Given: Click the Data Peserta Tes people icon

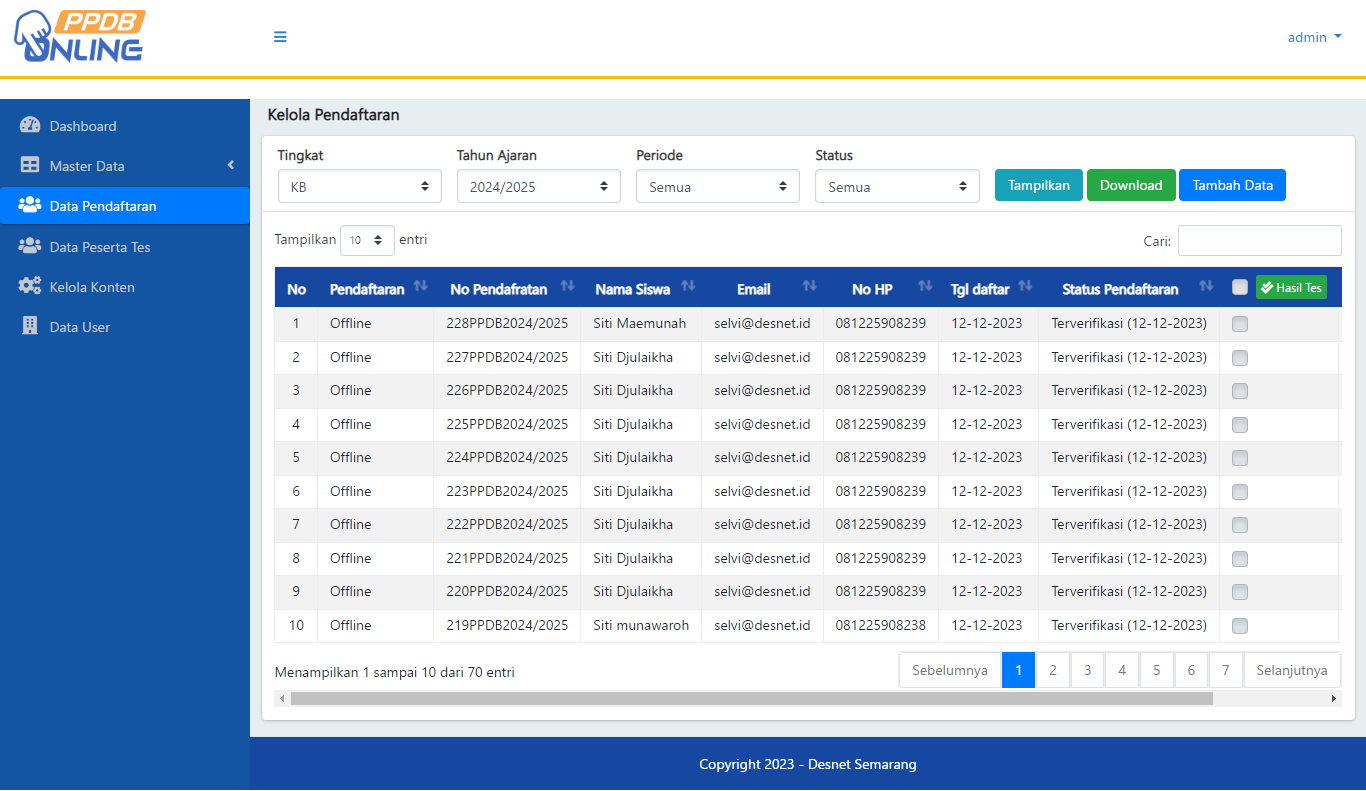Looking at the screenshot, I should click(30, 246).
